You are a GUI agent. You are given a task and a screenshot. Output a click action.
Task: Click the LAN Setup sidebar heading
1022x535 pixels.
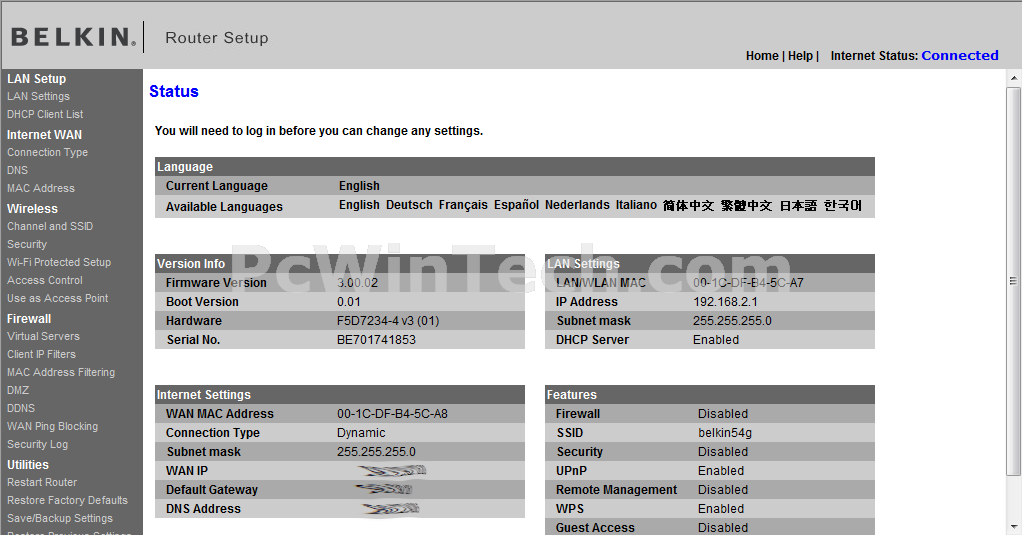point(36,79)
